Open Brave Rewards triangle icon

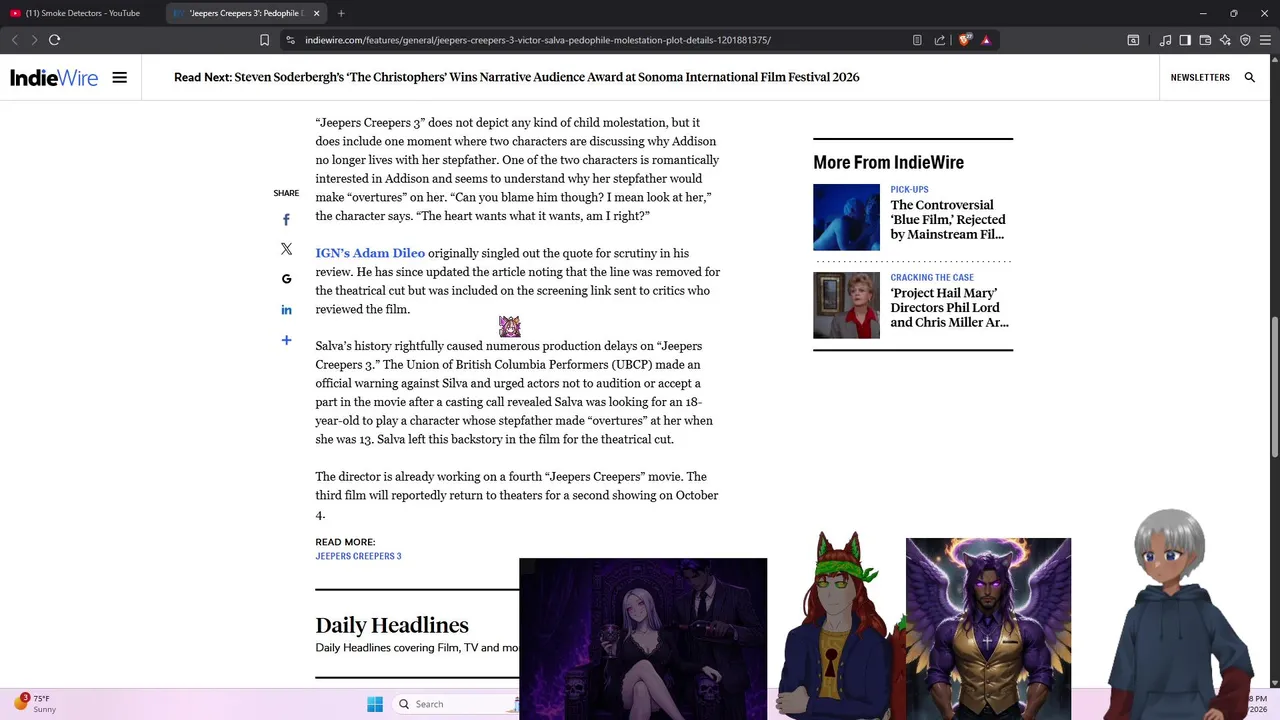pos(986,40)
